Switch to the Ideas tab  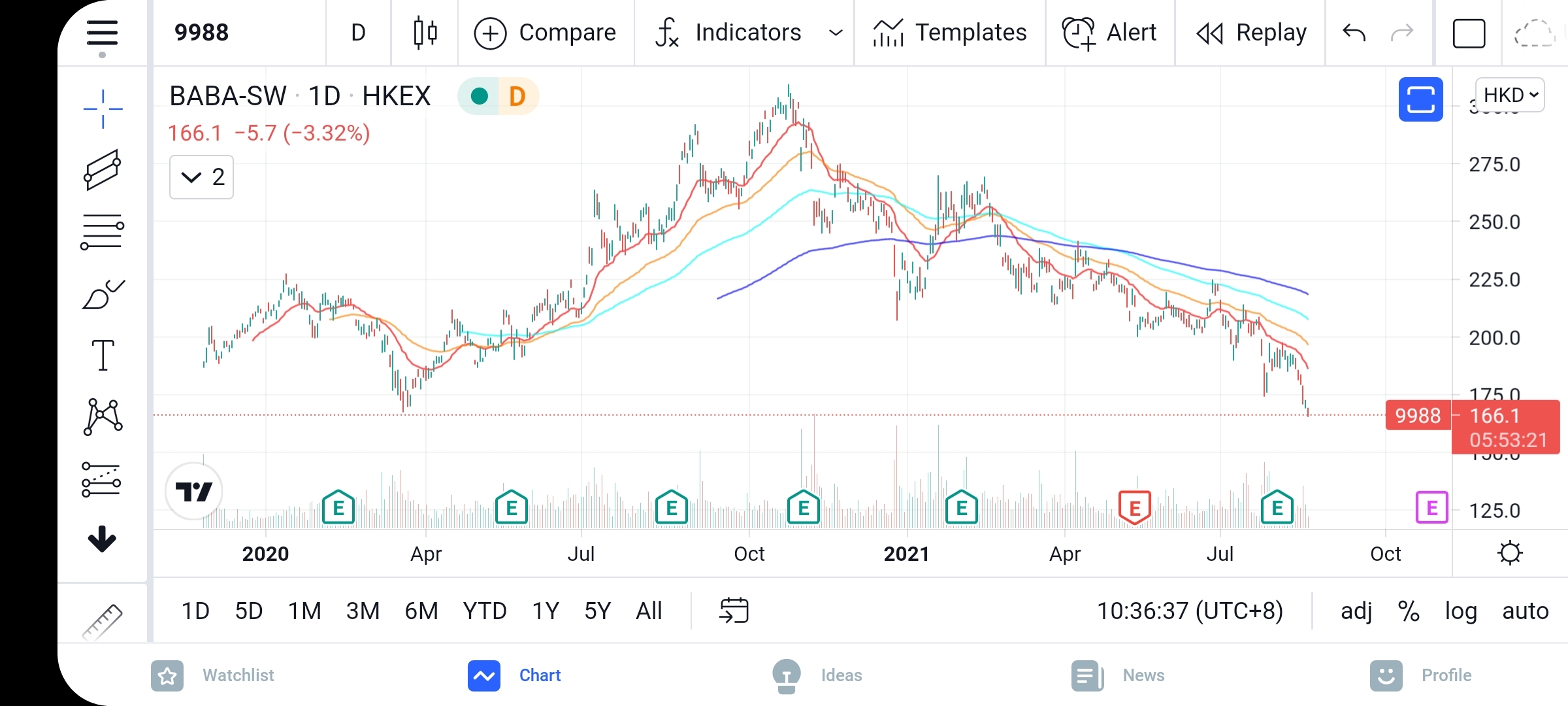pos(817,676)
